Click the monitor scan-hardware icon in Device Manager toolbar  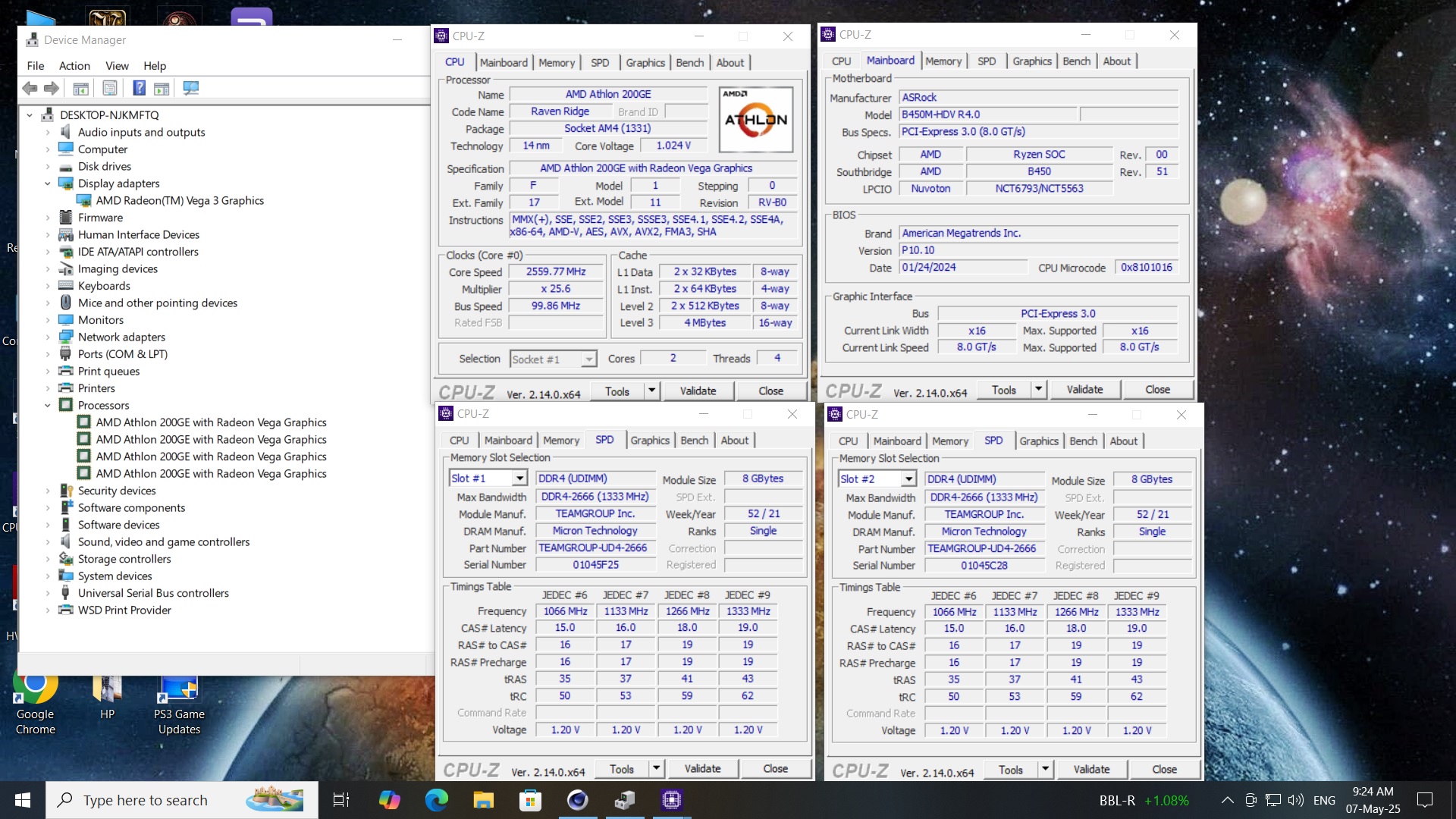191,88
